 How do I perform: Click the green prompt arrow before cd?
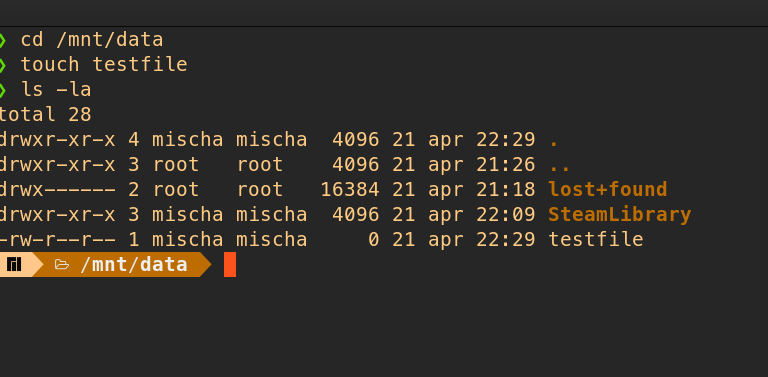point(2,40)
